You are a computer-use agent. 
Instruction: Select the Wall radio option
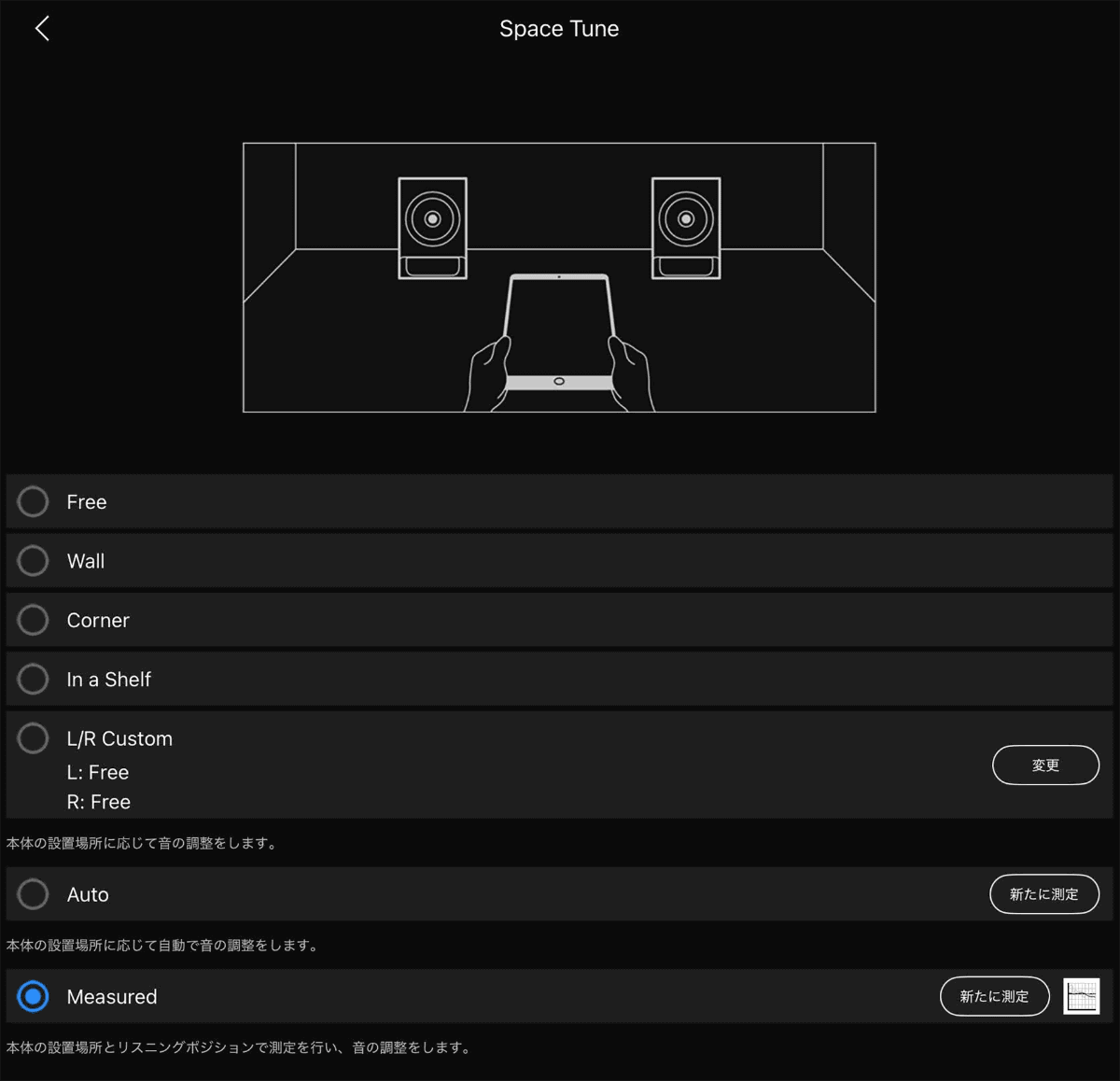click(34, 561)
